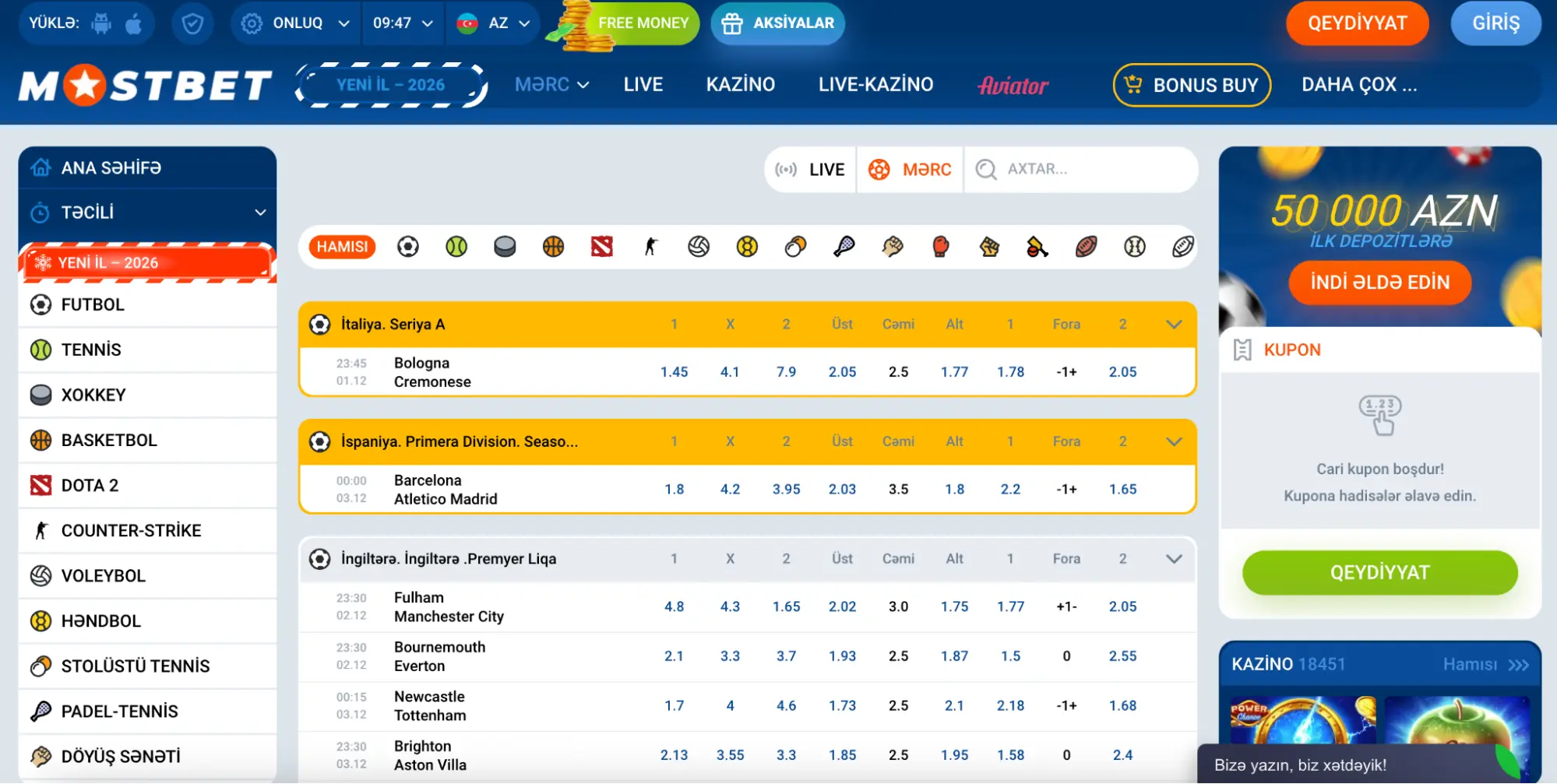Image resolution: width=1557 pixels, height=784 pixels.
Task: Select the HAMISI all-sports filter
Action: (342, 247)
